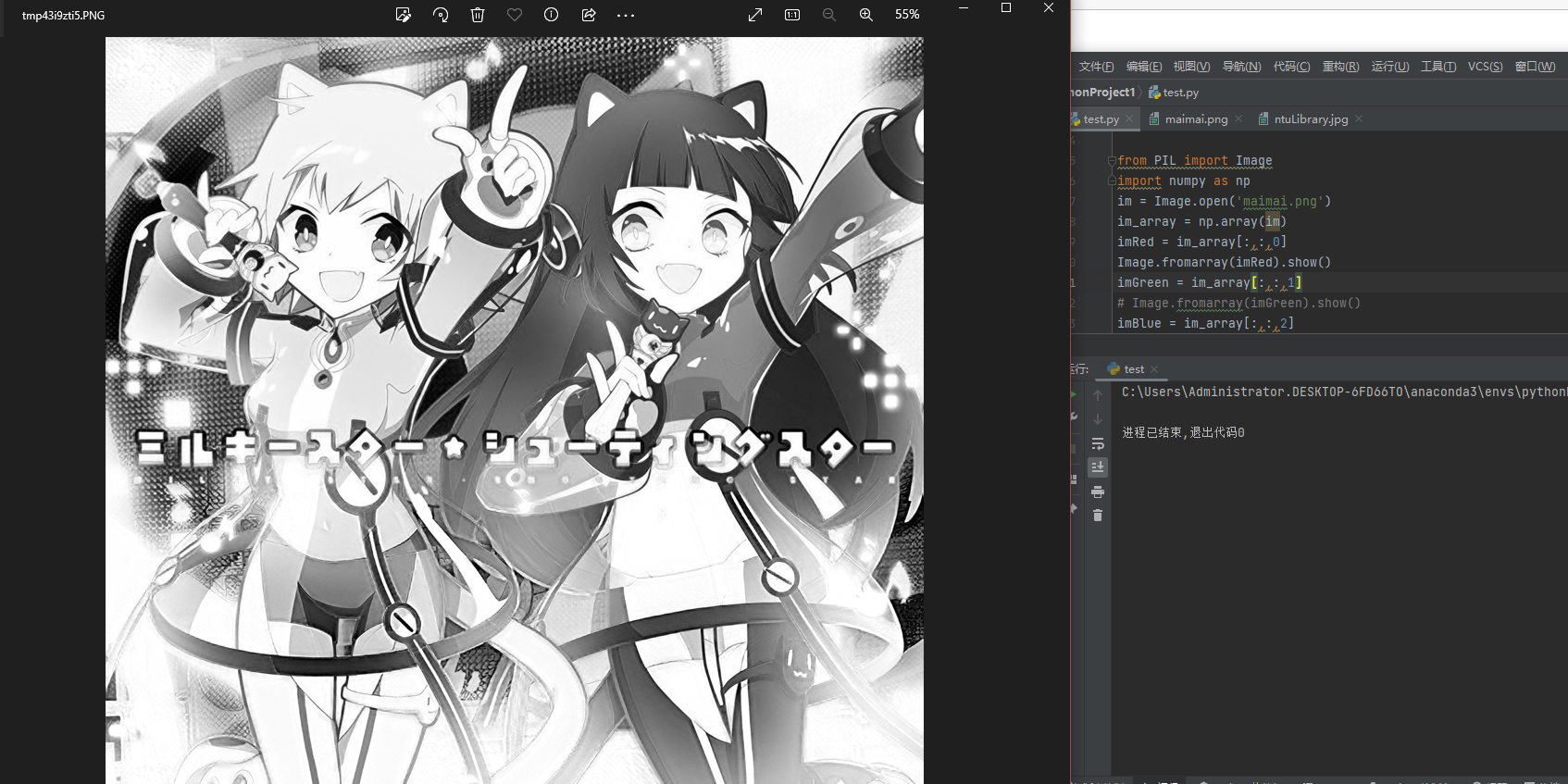Viewport: 1568px width, 784px height.
Task: Enter fullscreen view with the expand arrows icon
Action: [x=755, y=15]
